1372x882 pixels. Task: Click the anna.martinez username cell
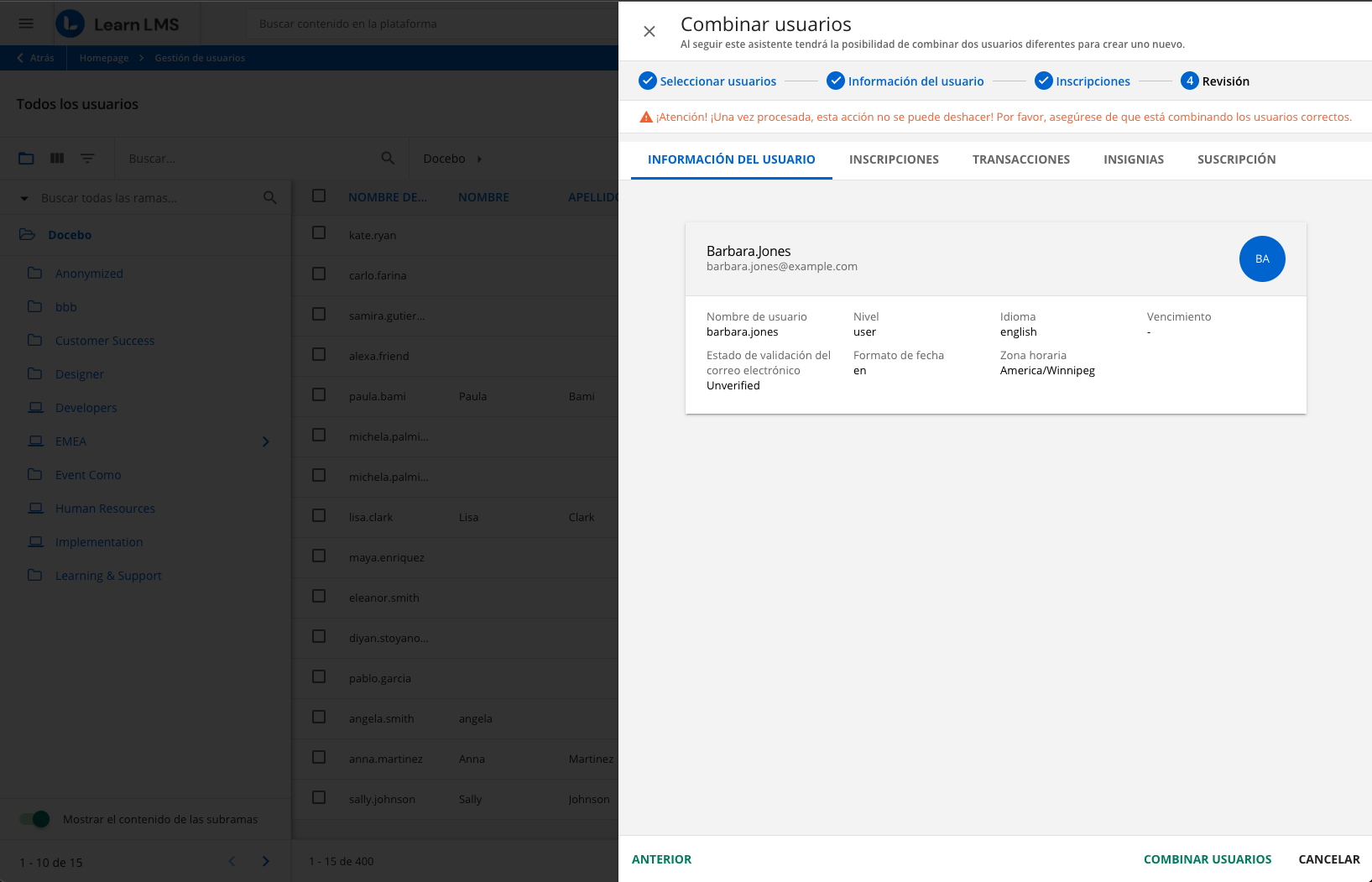pyautogui.click(x=386, y=759)
